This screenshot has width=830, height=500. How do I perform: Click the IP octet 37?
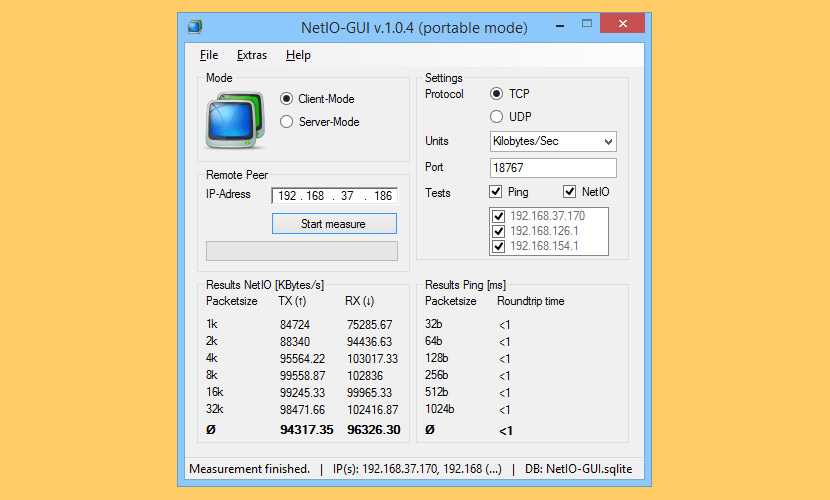(347, 196)
